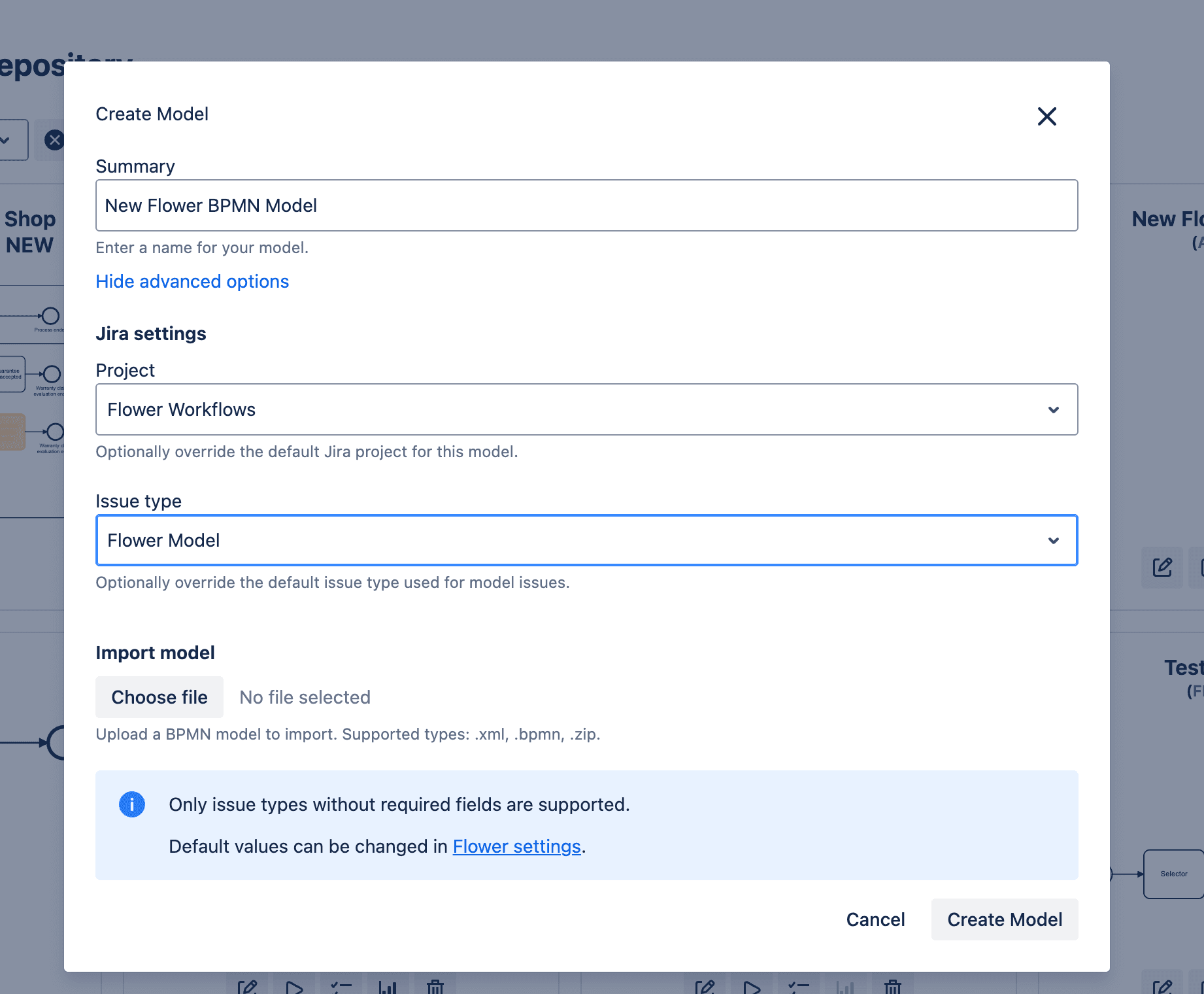Open checklist icon in bottom-left card toolbar

pyautogui.click(x=341, y=986)
